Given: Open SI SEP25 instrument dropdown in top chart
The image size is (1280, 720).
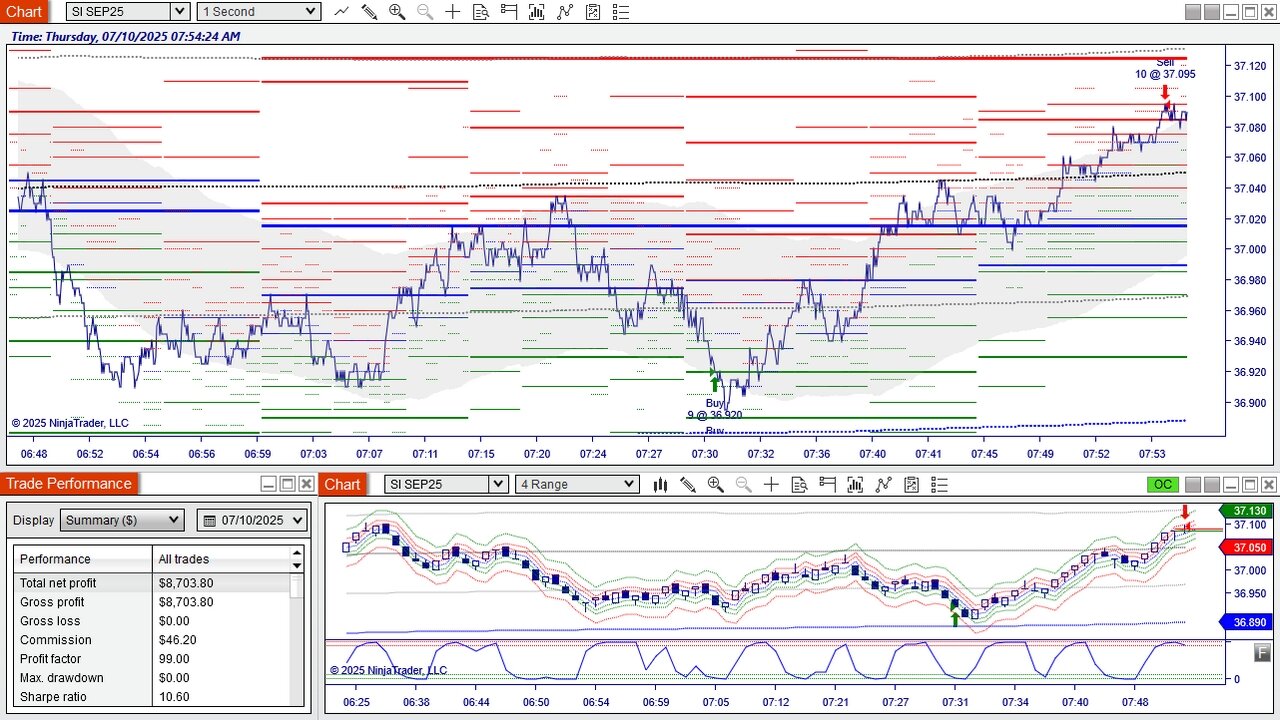Looking at the screenshot, I should [180, 12].
